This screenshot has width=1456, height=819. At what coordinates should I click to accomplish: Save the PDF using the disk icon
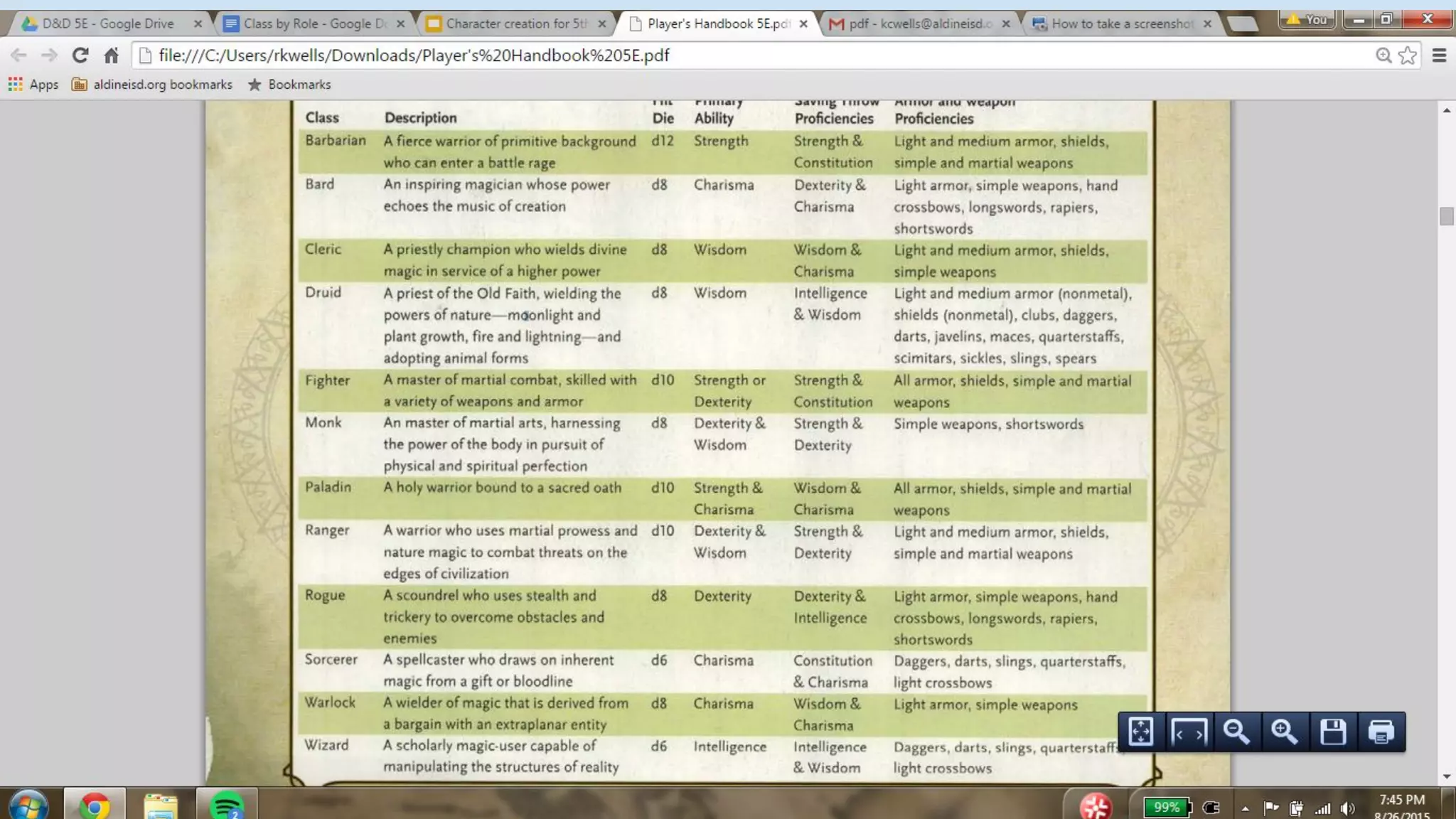point(1333,732)
